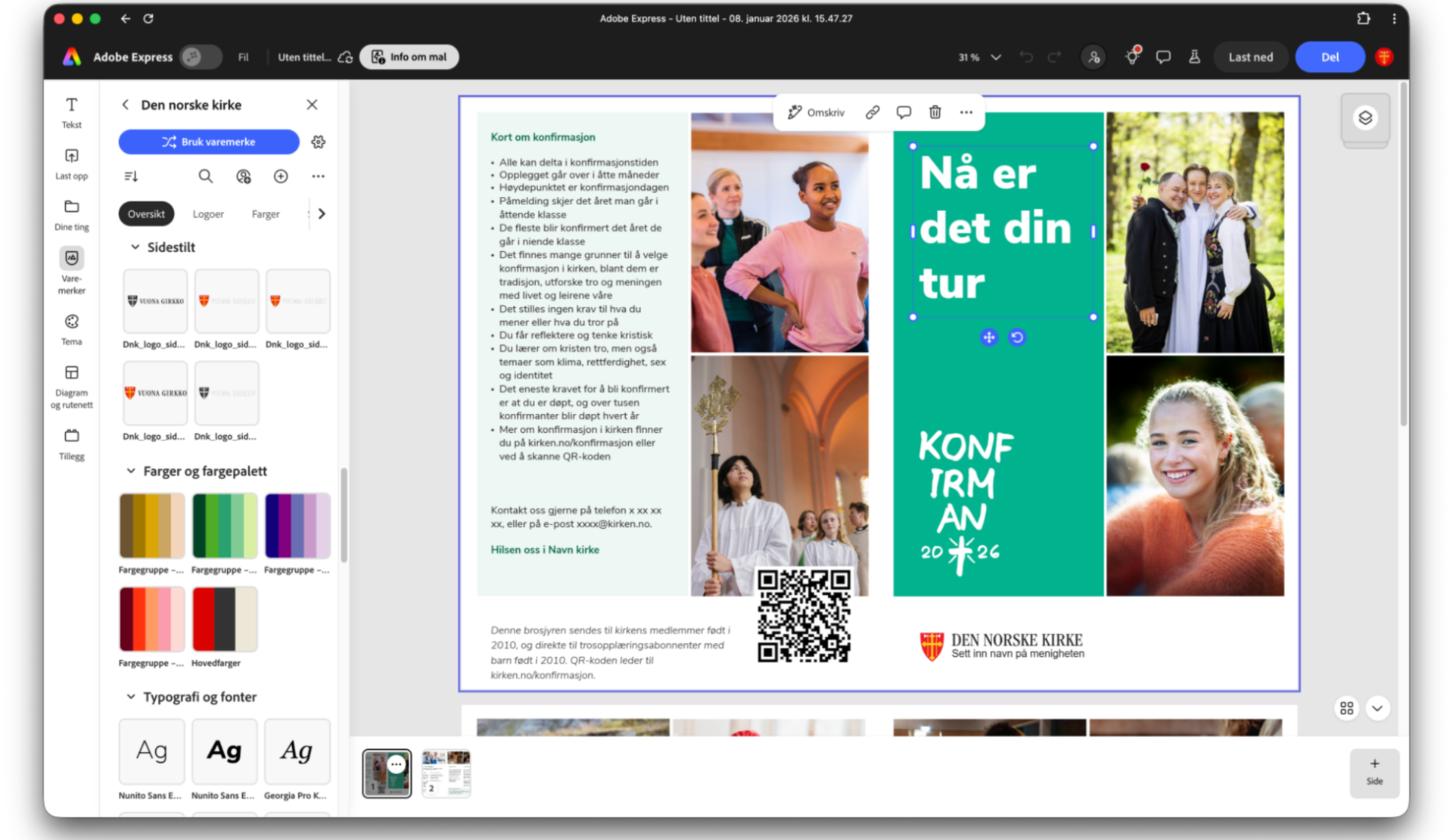Click the Last ned button
Viewport: 1453px width, 840px height.
(1250, 58)
